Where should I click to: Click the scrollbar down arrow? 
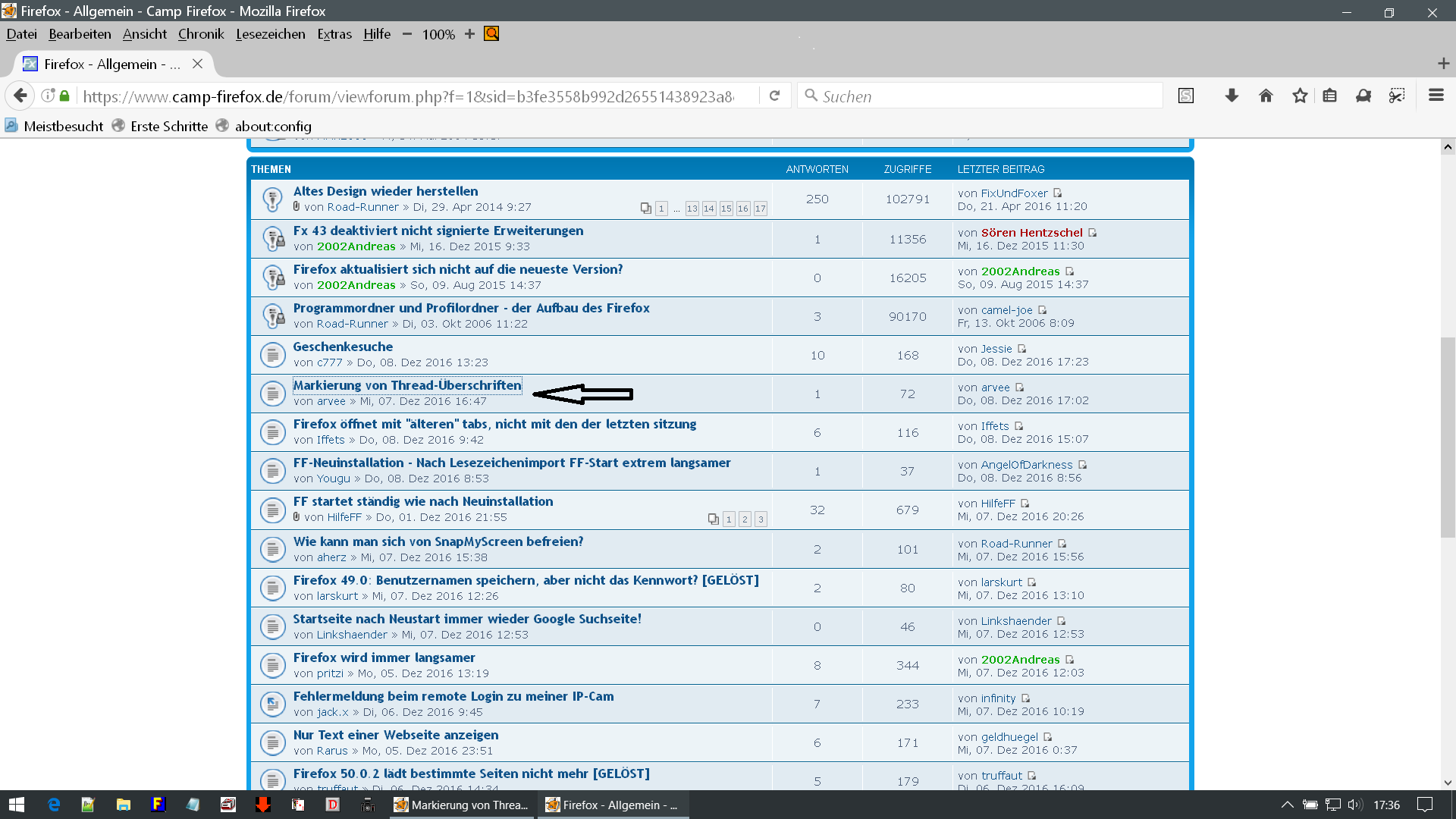pos(1448,782)
